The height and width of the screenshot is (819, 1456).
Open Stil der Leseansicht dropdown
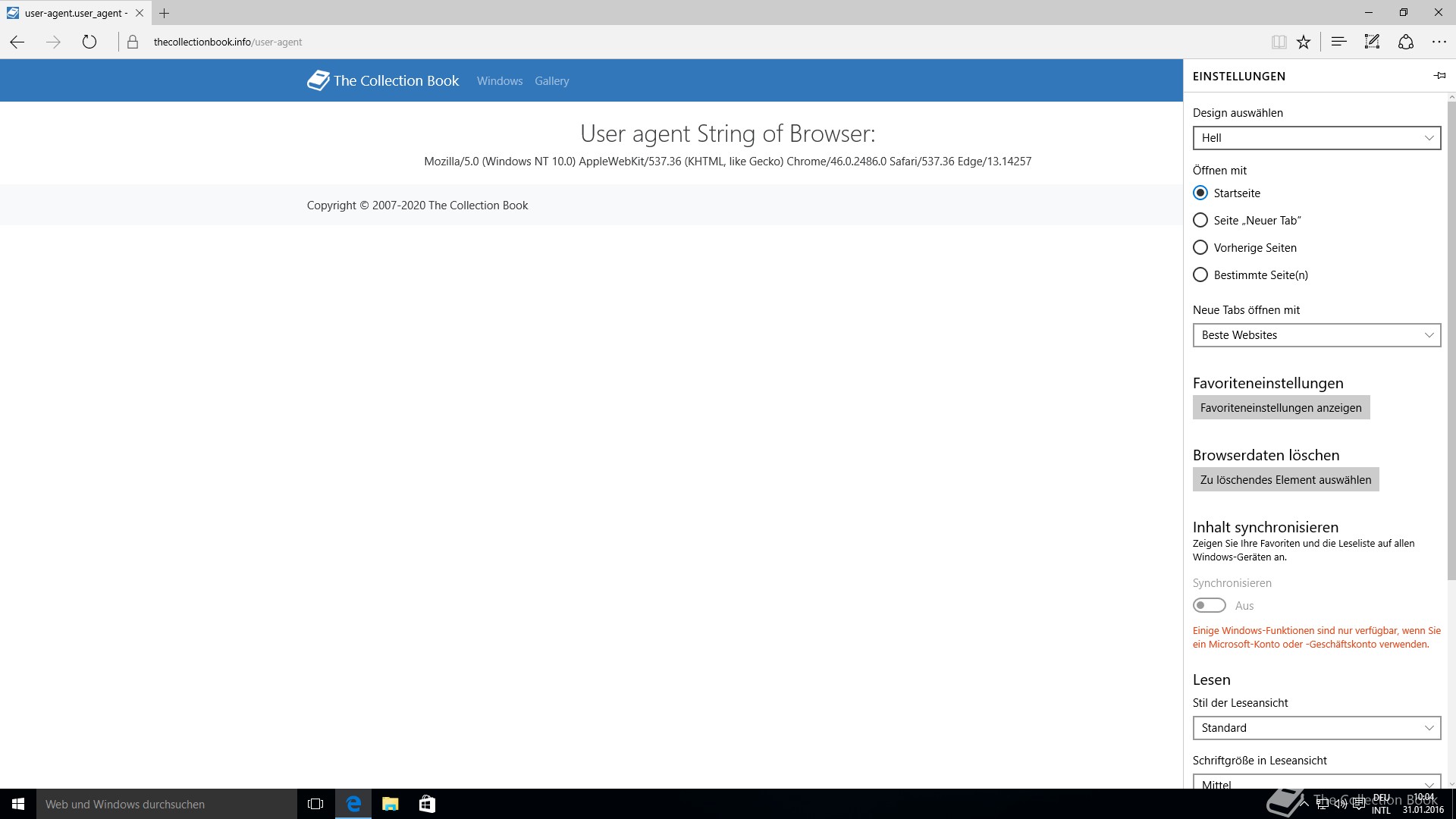(1316, 728)
